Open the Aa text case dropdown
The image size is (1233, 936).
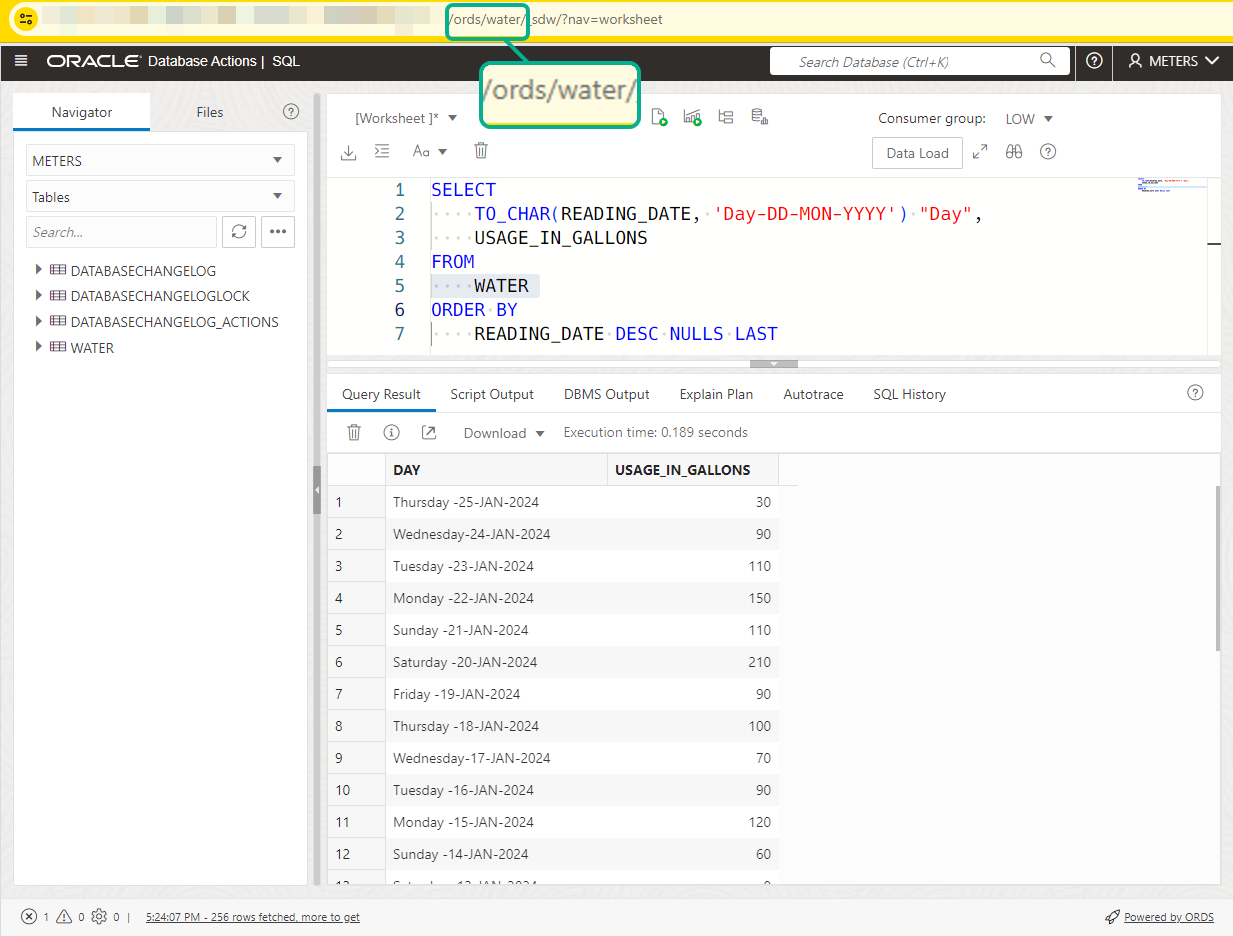(430, 151)
